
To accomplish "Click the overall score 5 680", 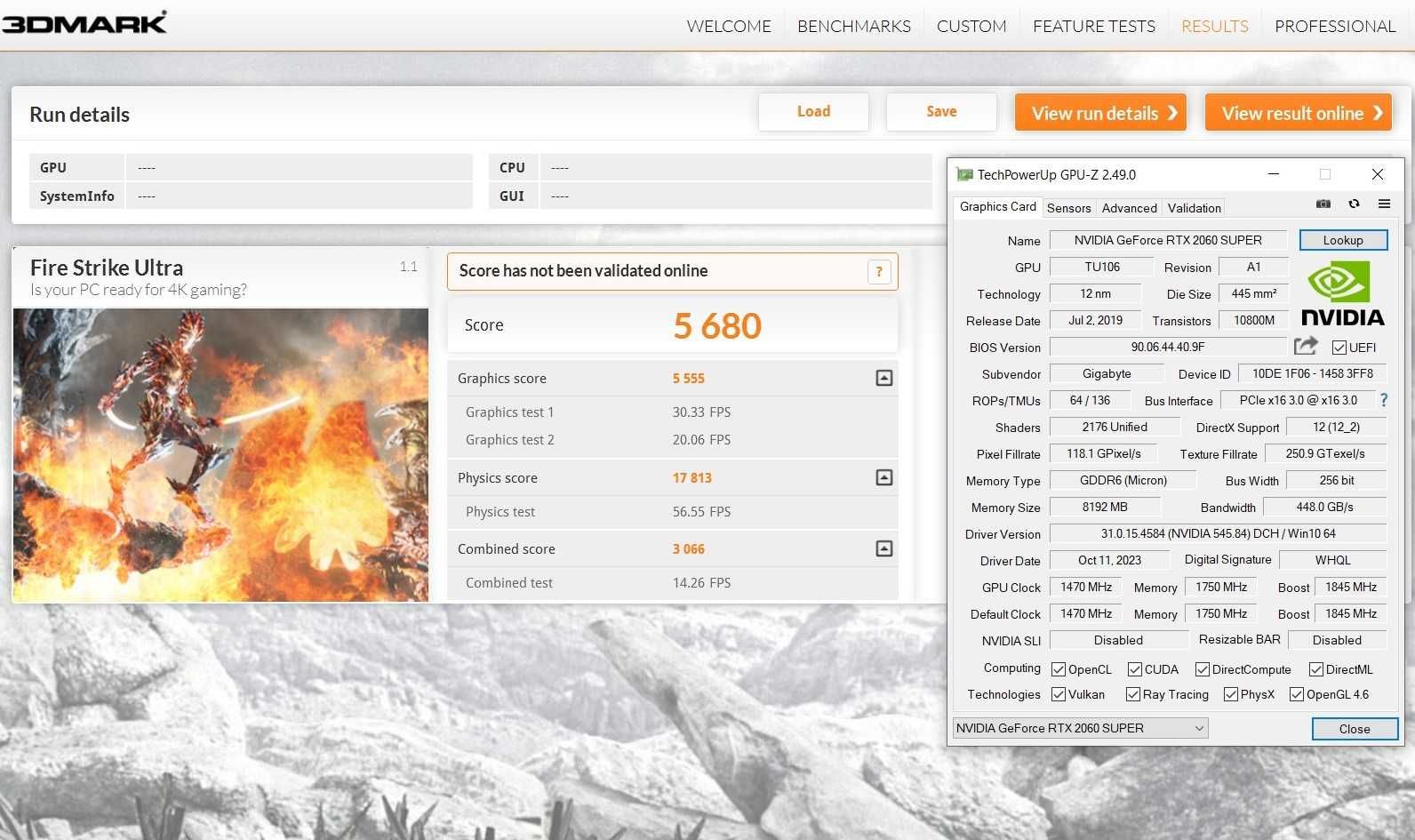I will (717, 326).
